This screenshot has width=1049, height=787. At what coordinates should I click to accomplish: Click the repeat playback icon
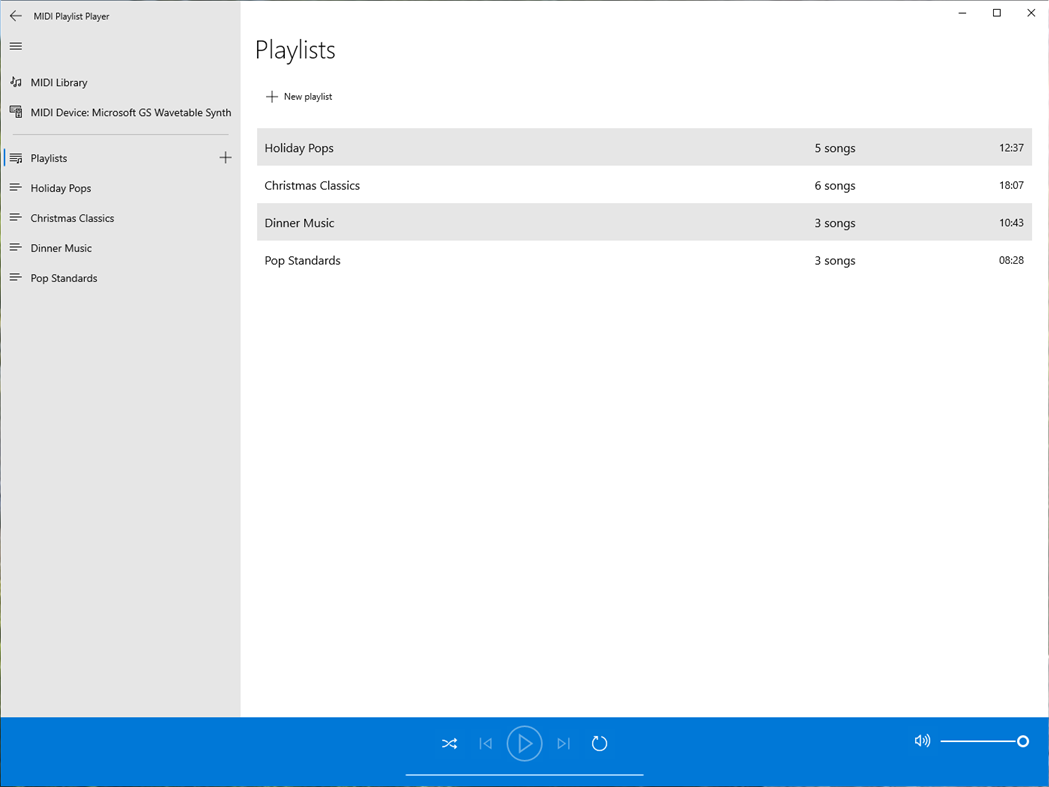599,743
